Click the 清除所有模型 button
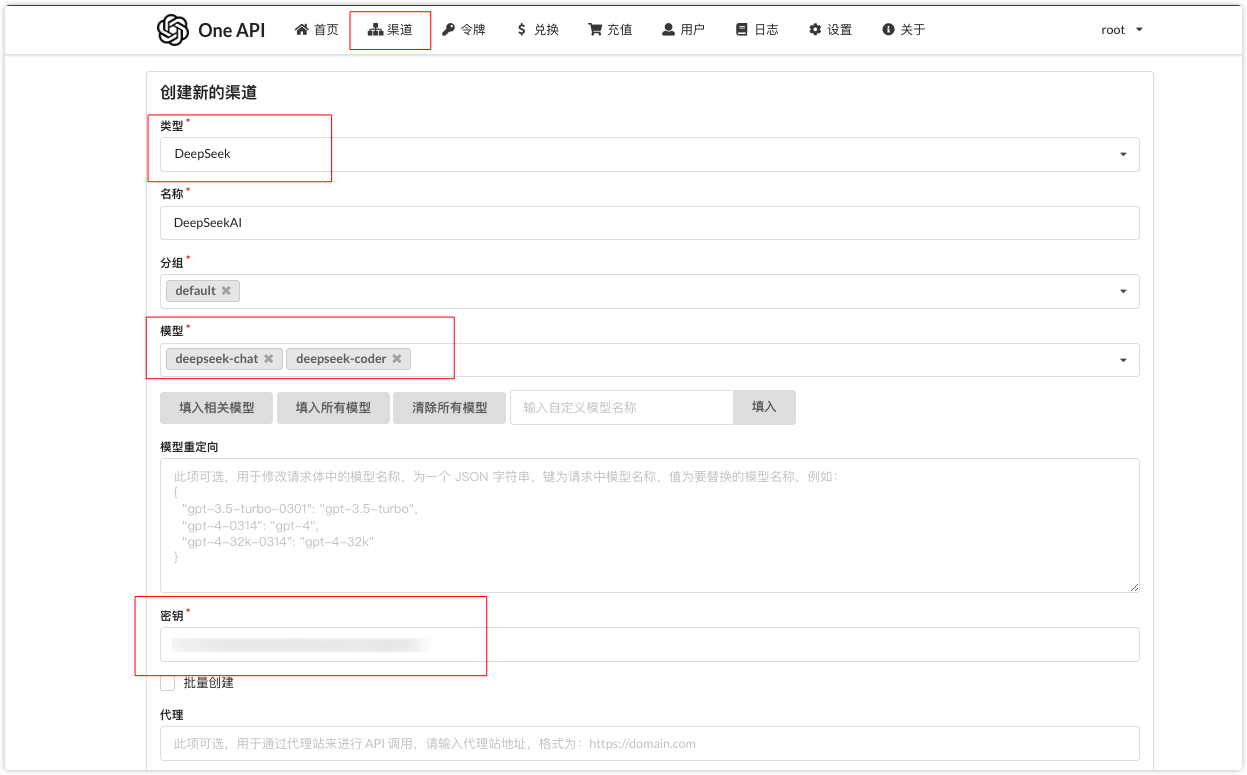 [x=450, y=408]
